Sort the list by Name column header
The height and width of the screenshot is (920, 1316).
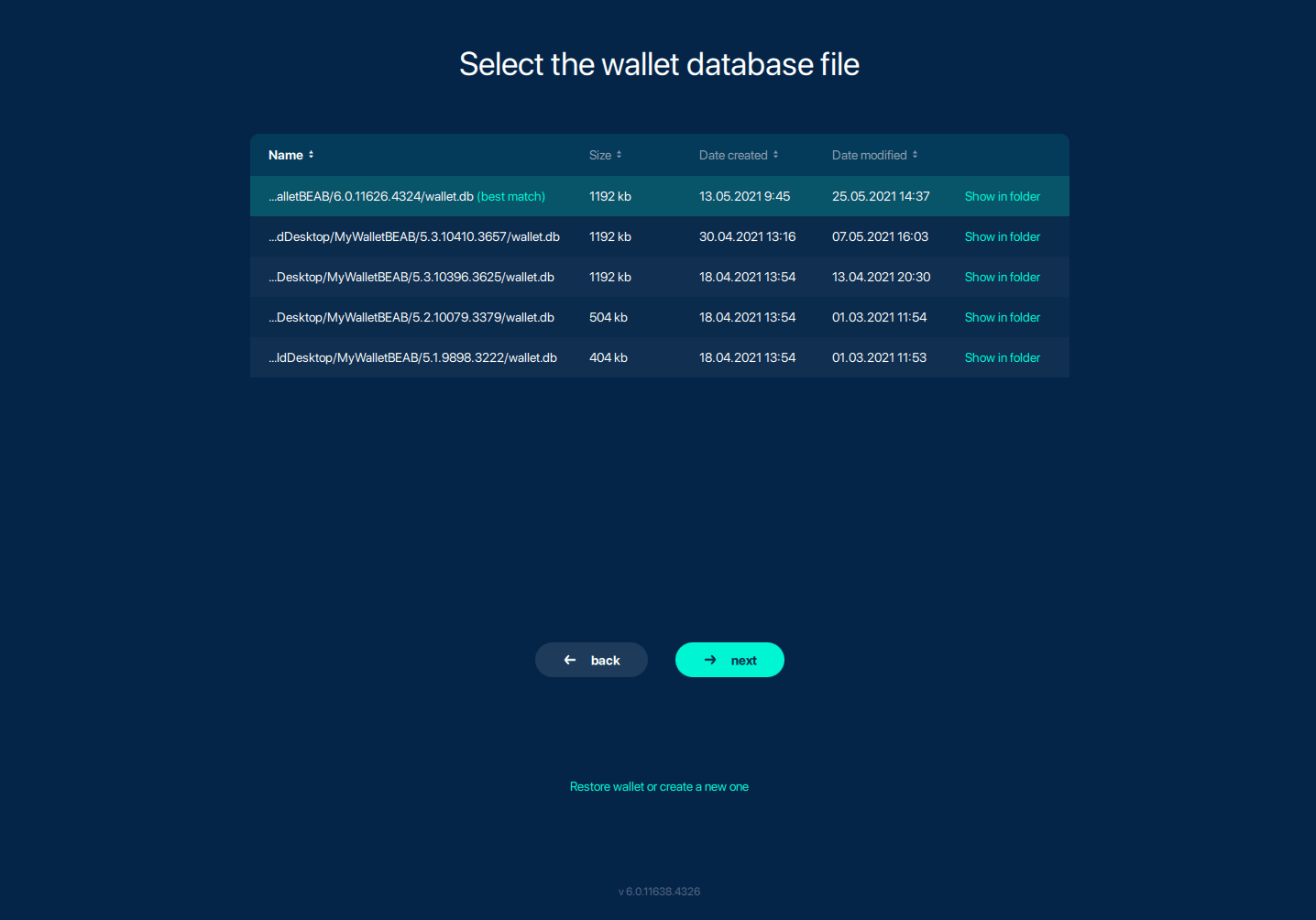[x=285, y=155]
